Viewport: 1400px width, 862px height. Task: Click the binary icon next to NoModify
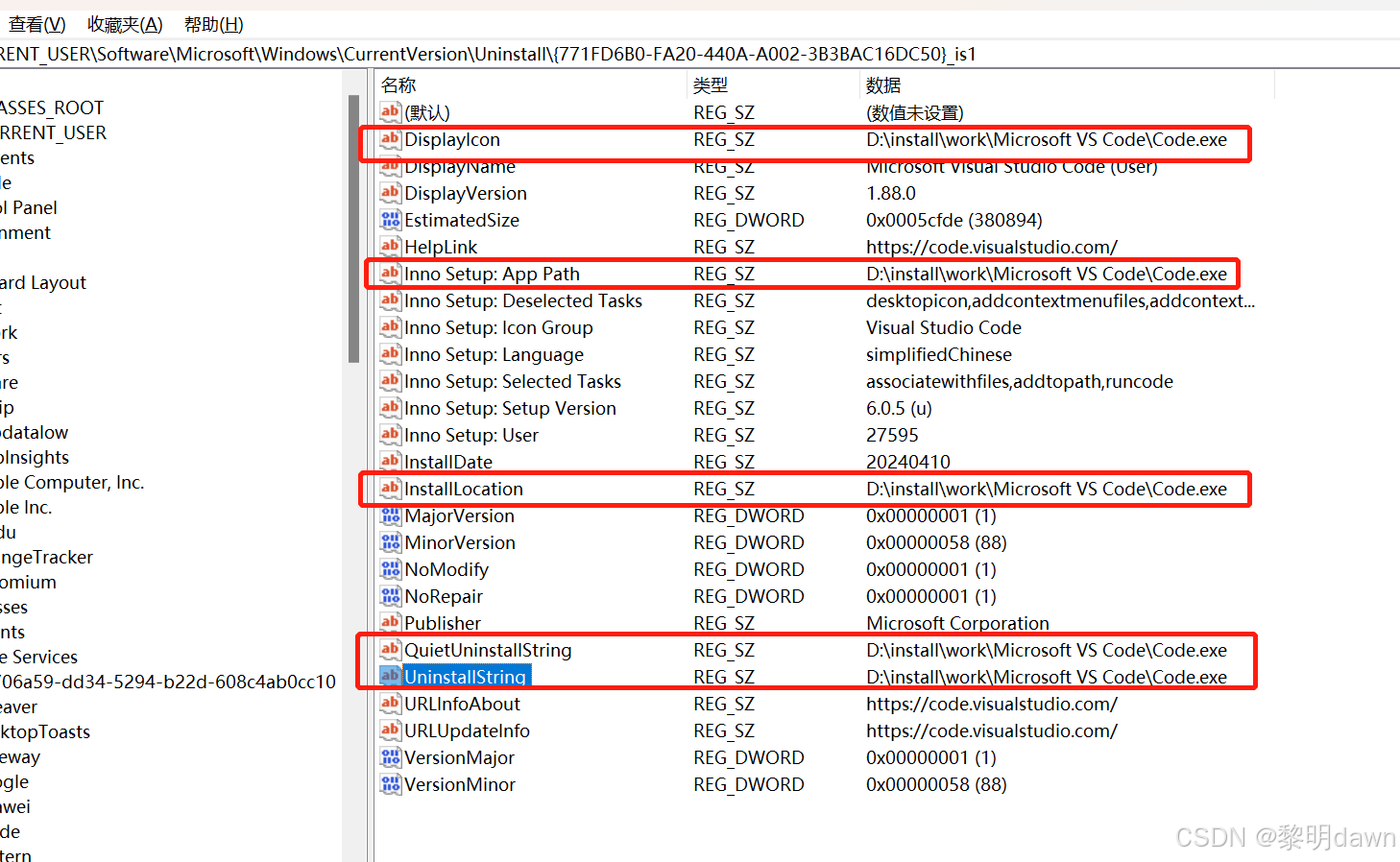[x=390, y=569]
